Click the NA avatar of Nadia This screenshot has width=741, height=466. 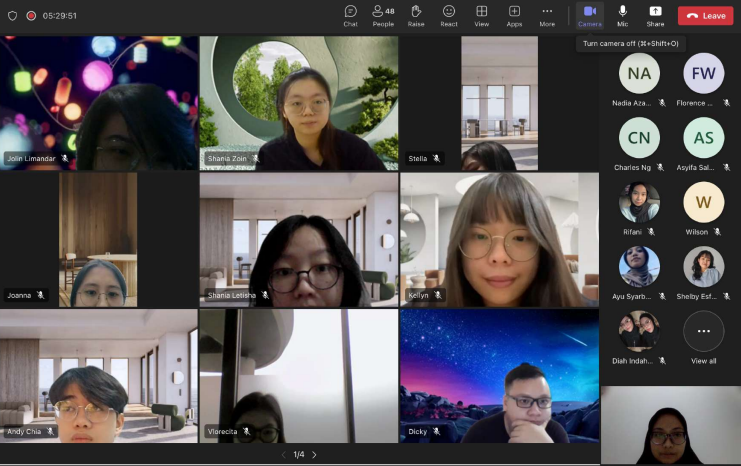point(639,73)
